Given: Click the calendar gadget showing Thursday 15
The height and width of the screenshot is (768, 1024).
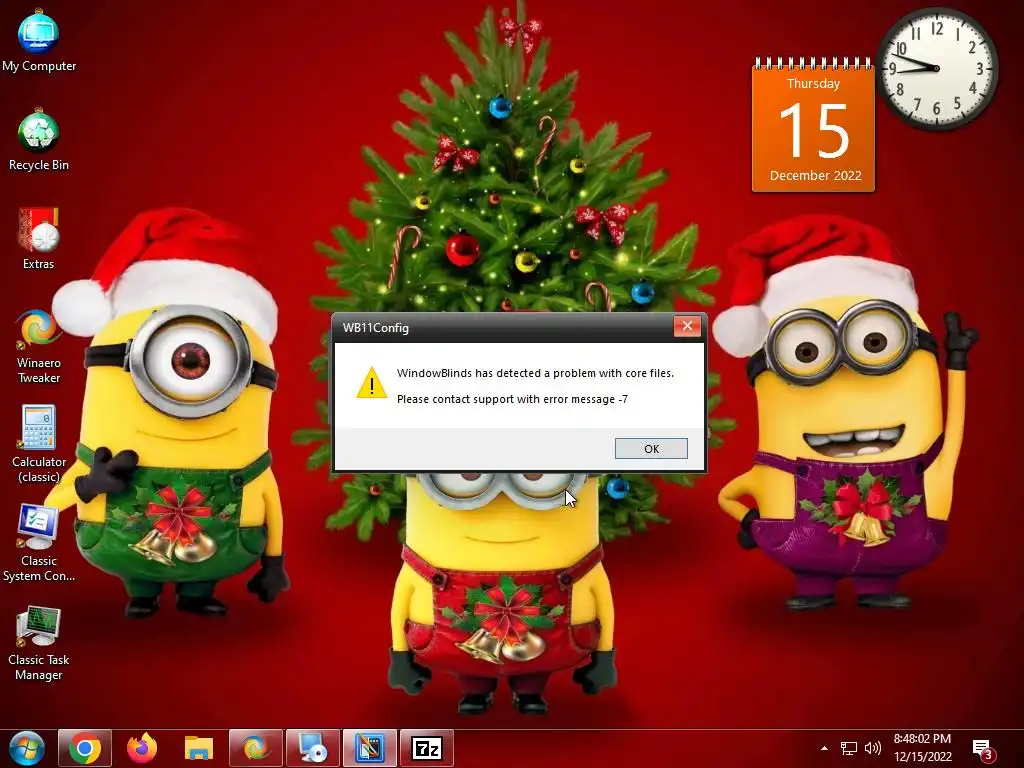Looking at the screenshot, I should pyautogui.click(x=813, y=125).
